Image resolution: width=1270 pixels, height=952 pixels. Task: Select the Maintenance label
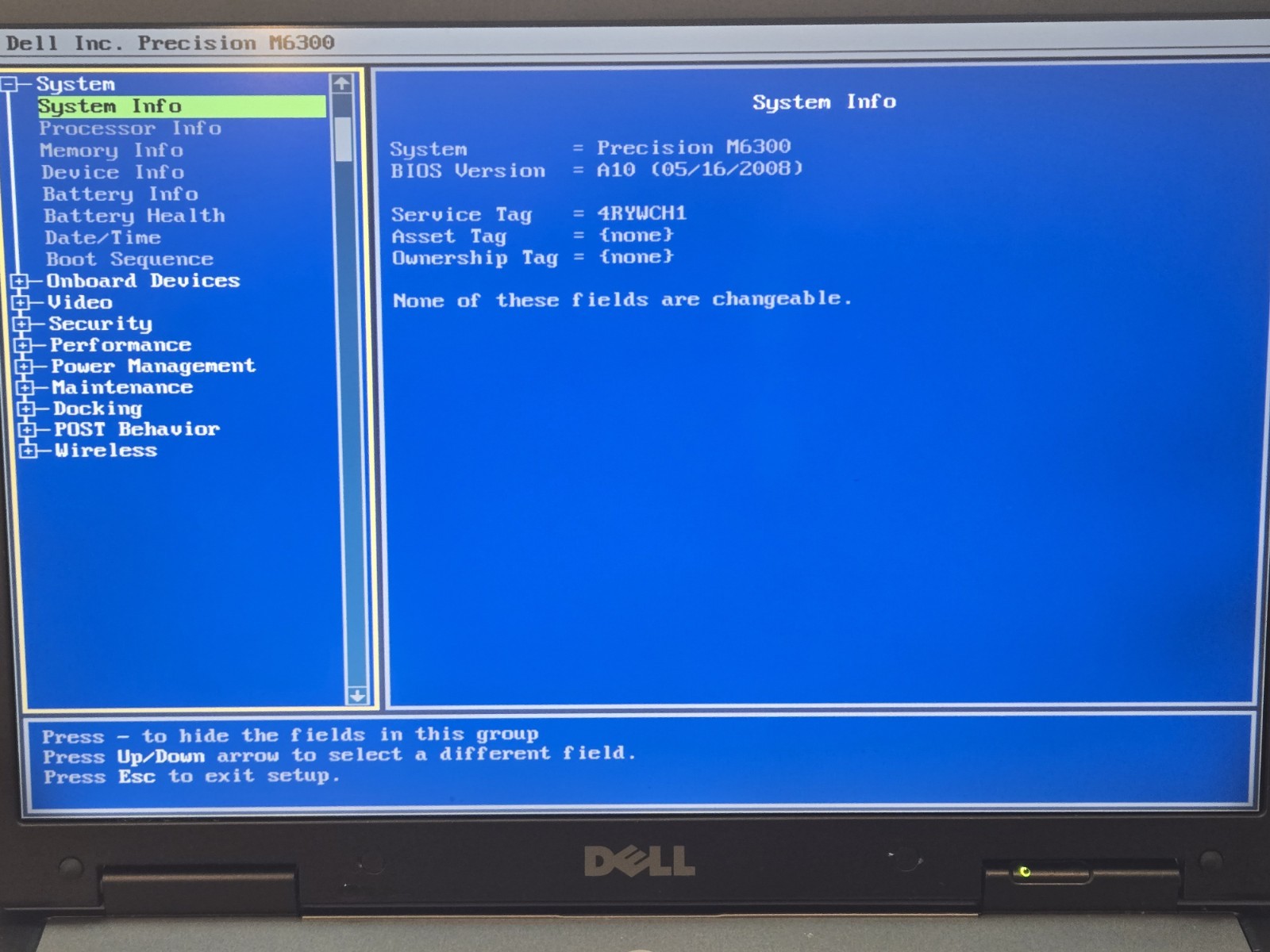(122, 387)
